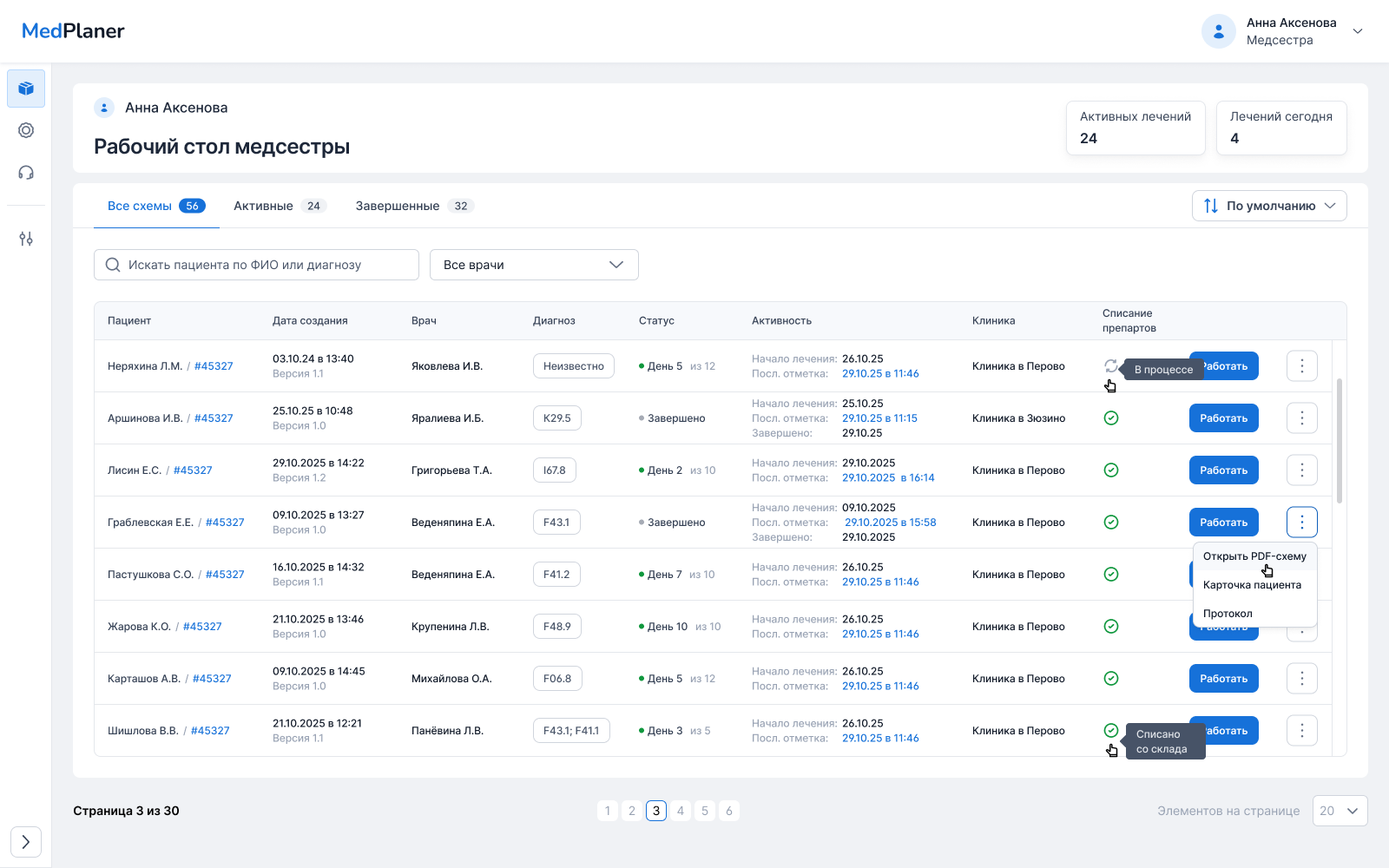Change items per page dropdown showing 20
This screenshot has height=868, width=1389.
pyautogui.click(x=1340, y=811)
